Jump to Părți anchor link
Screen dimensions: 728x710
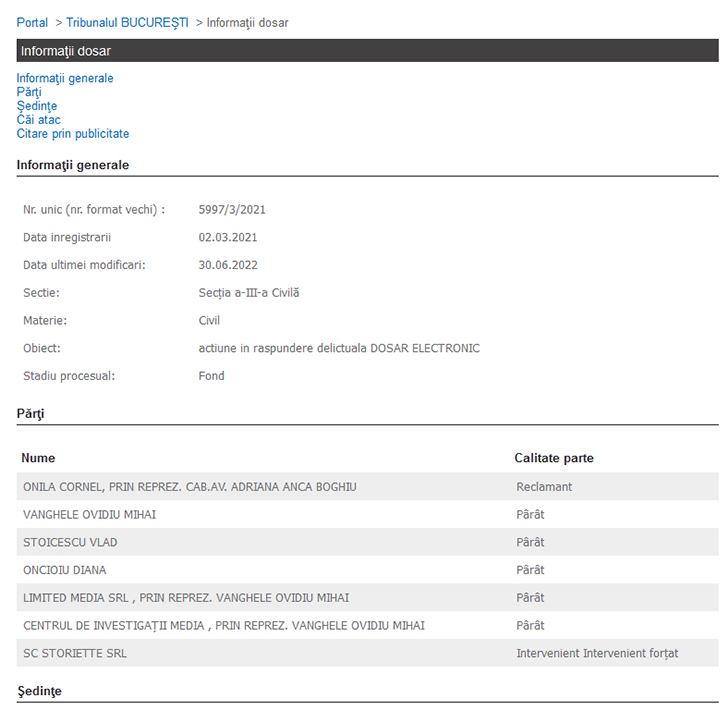click(x=29, y=92)
